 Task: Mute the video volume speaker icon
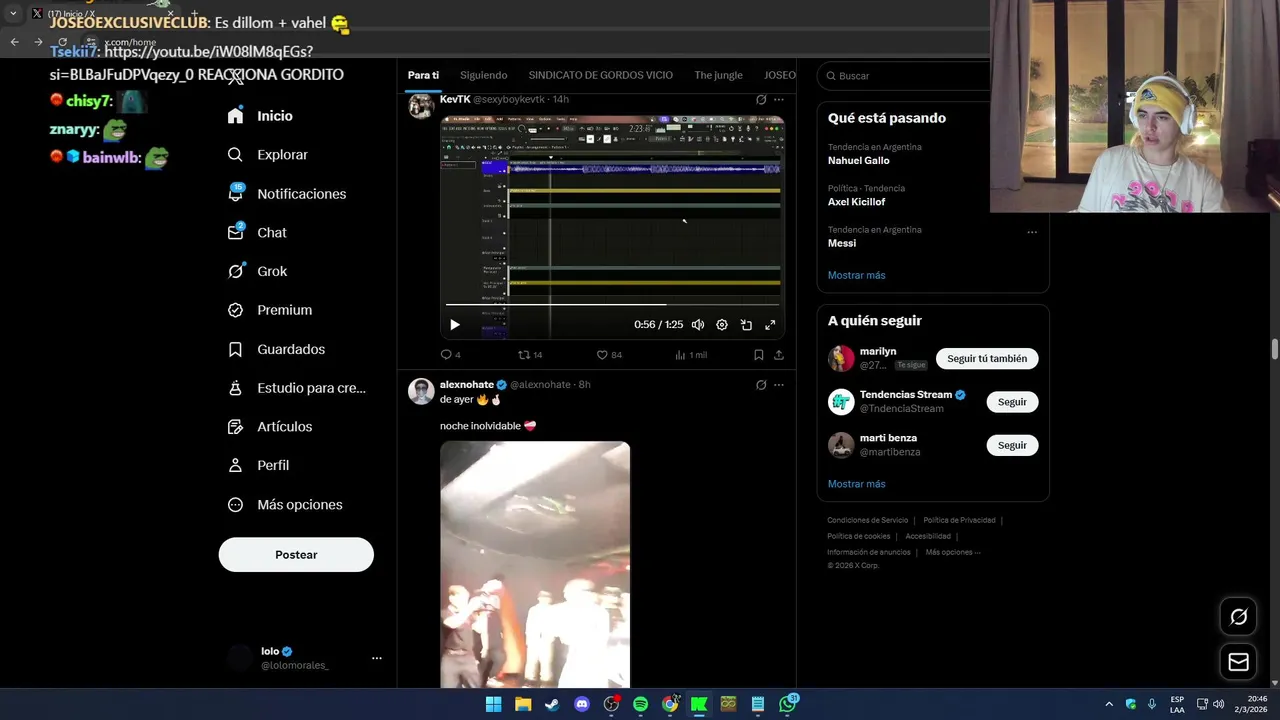coord(698,325)
